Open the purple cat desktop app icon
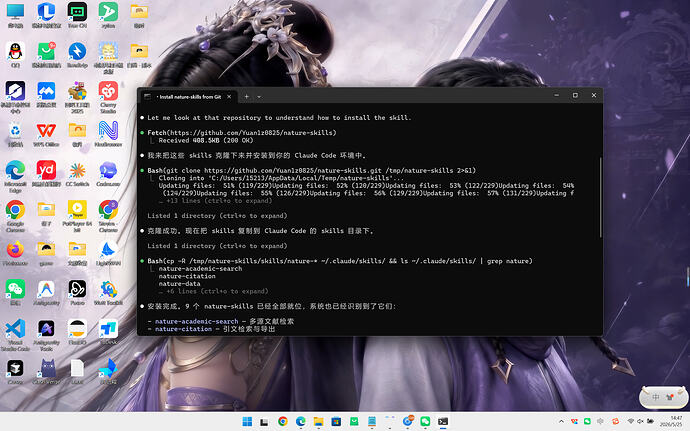 [x=48, y=368]
